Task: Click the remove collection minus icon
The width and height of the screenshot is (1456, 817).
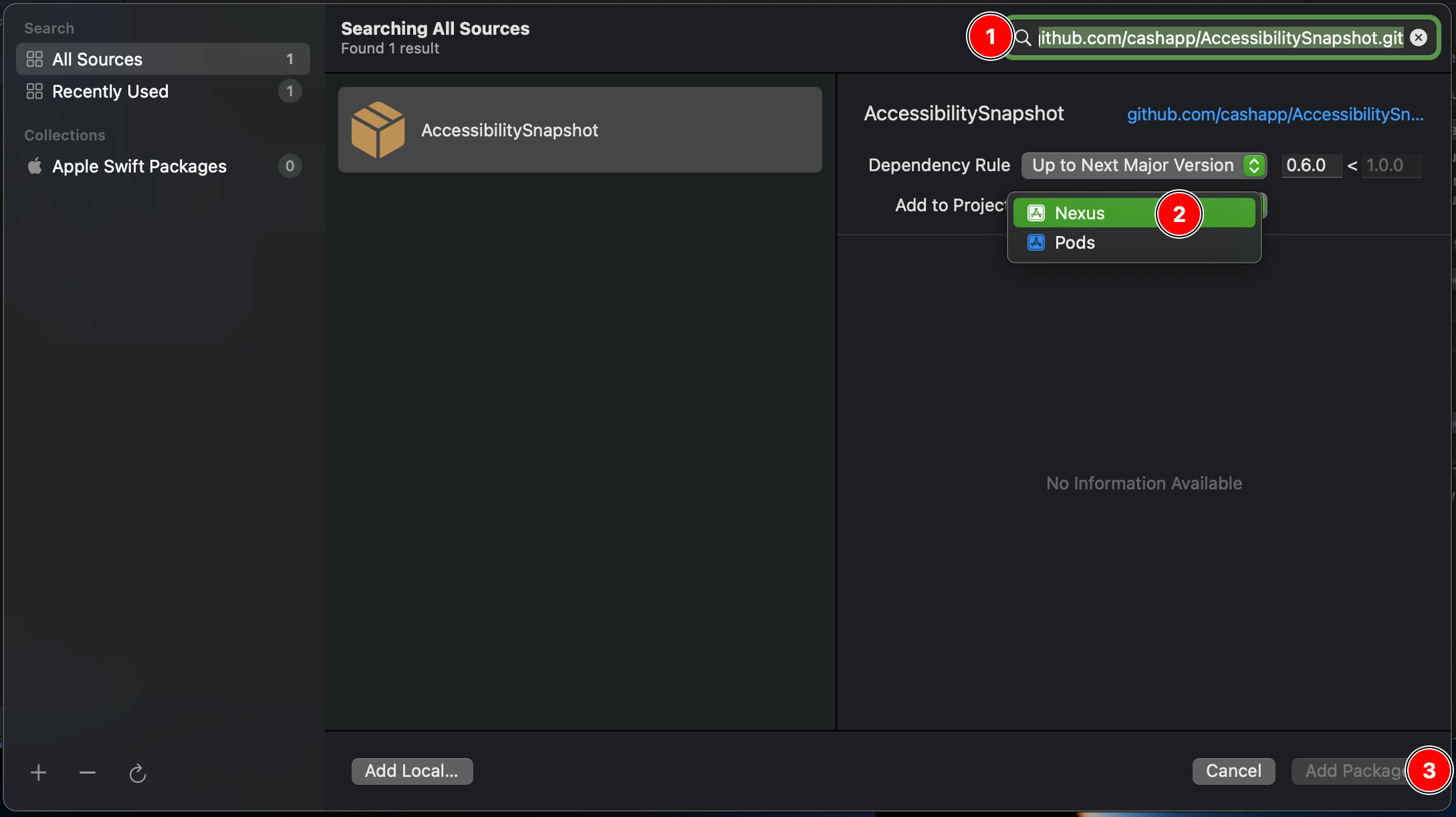Action: coord(88,773)
